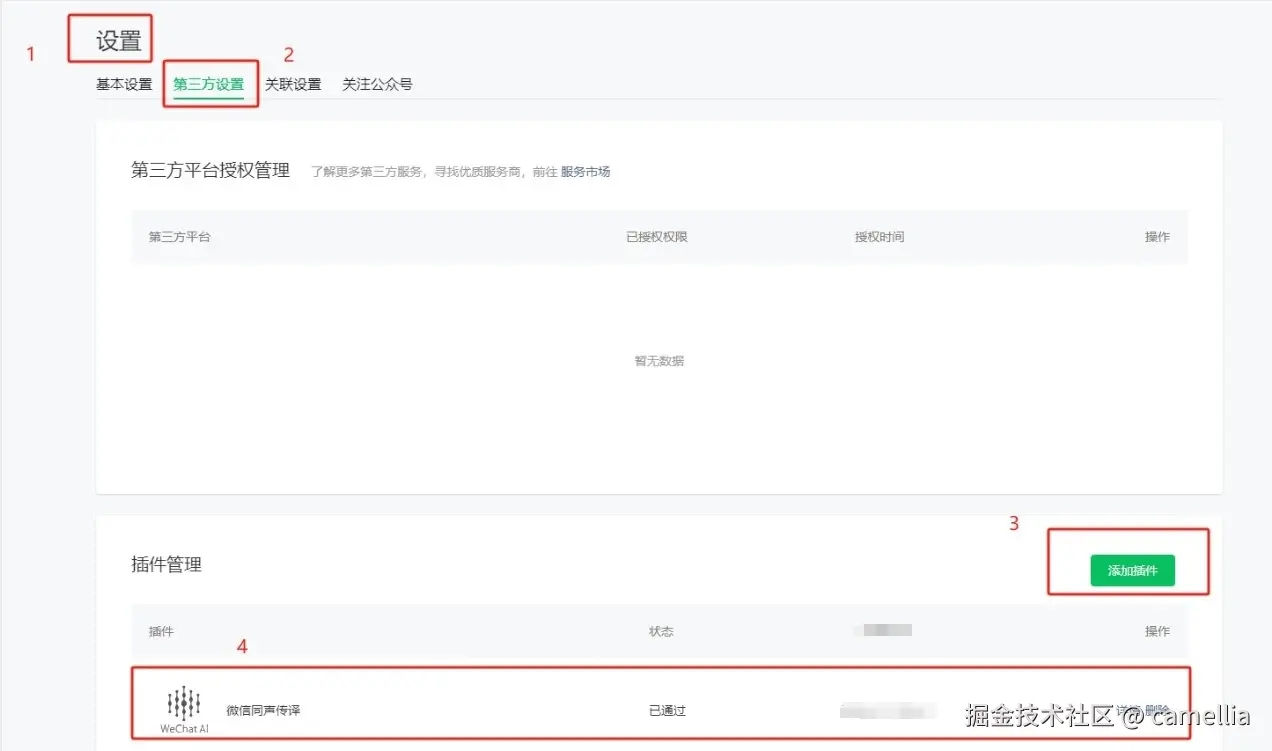Click the 第三方平台 column header
Viewport: 1272px width, 751px height.
click(180, 237)
